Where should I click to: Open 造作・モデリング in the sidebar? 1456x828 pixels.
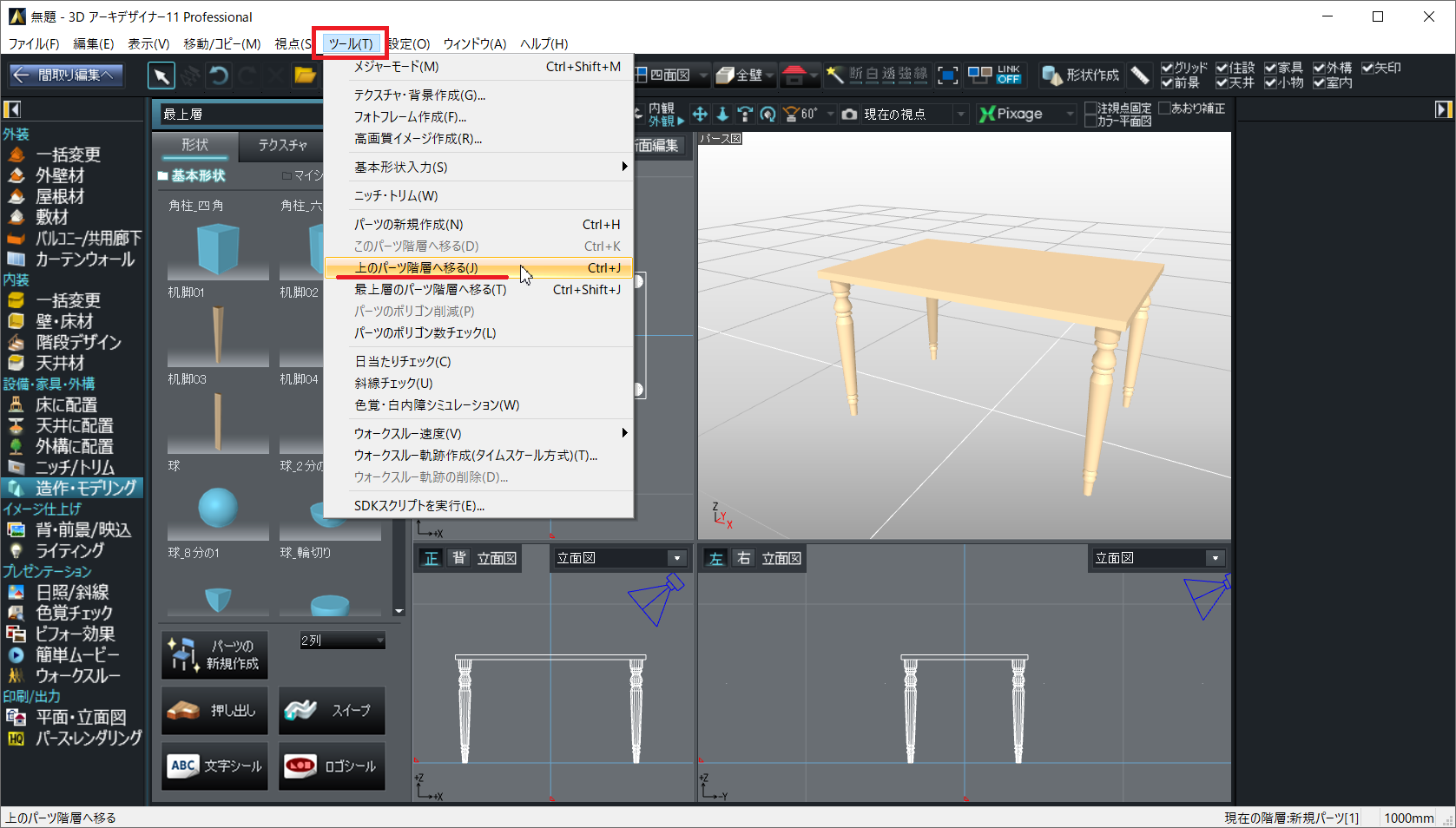pos(85,488)
